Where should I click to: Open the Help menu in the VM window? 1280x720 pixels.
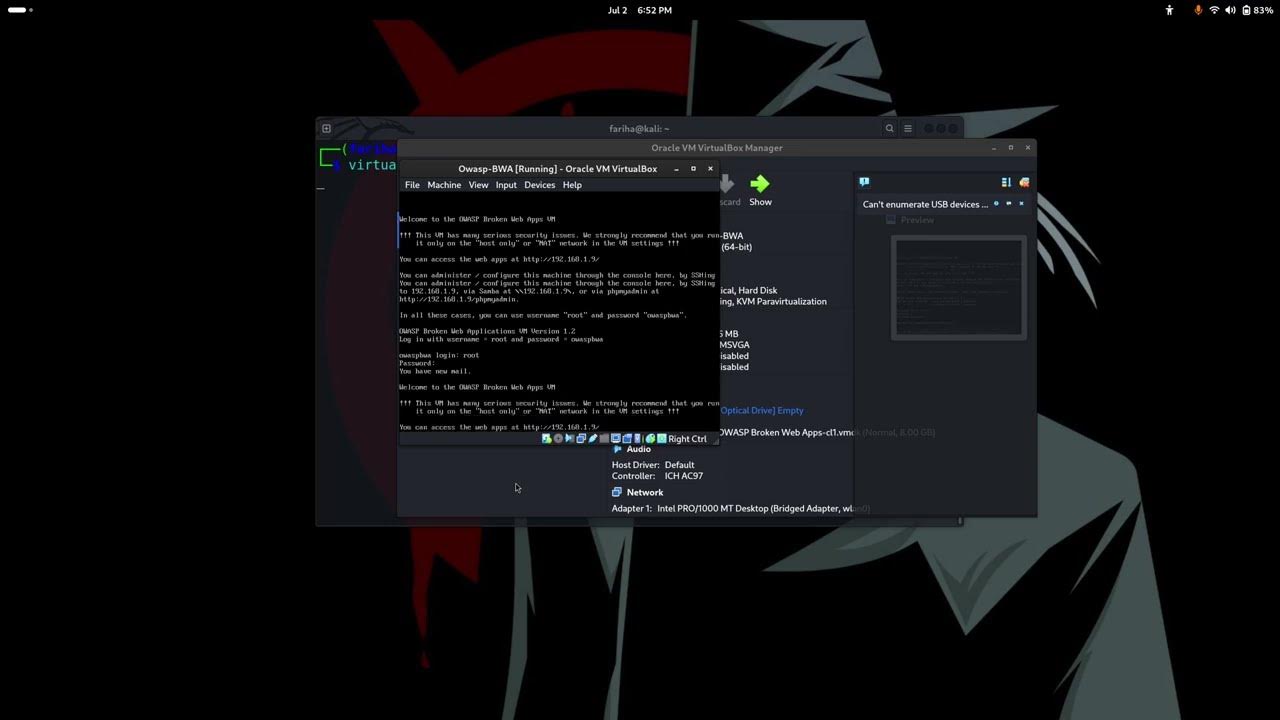click(x=572, y=185)
